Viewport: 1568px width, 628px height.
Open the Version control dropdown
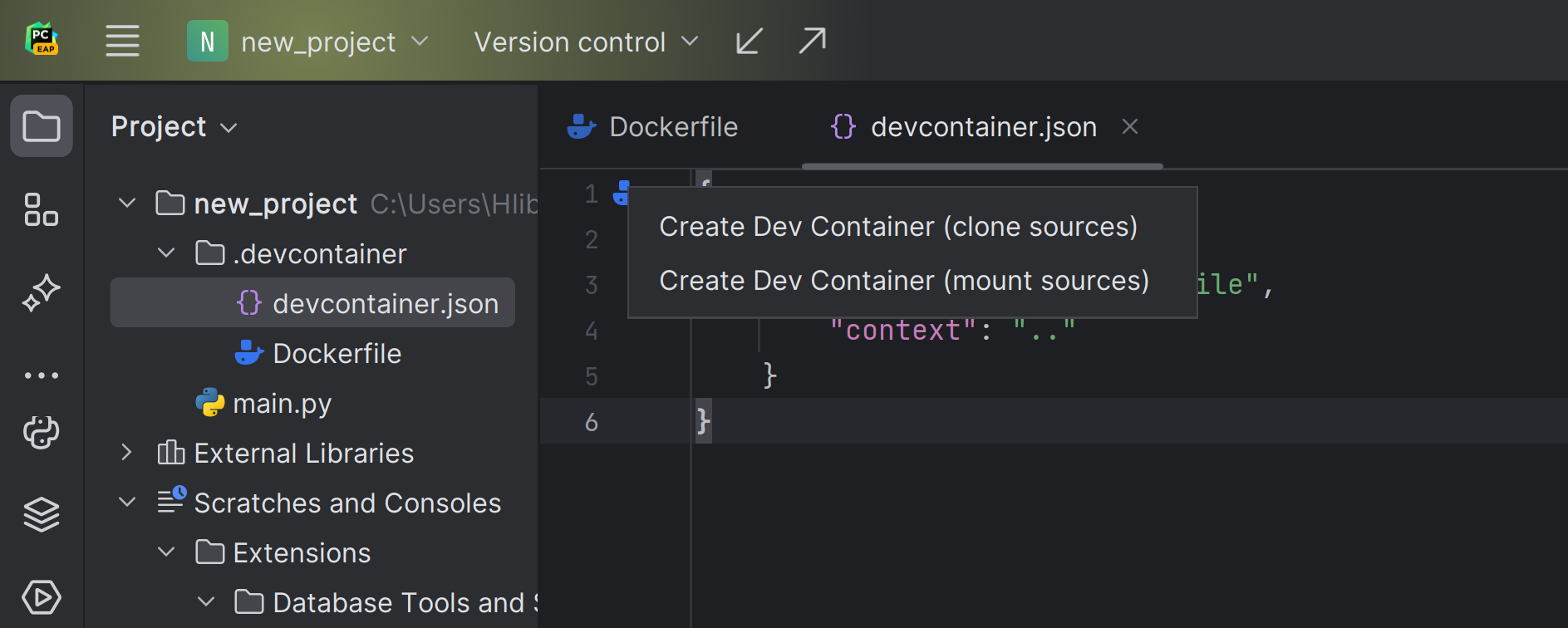tap(586, 42)
